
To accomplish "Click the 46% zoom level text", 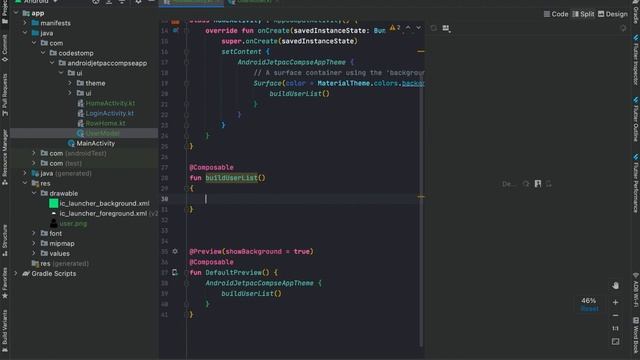I will pos(589,301).
